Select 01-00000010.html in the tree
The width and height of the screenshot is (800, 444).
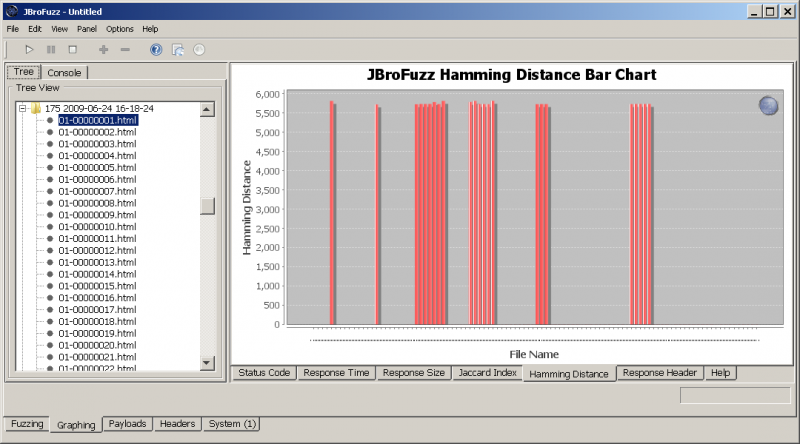click(x=97, y=227)
